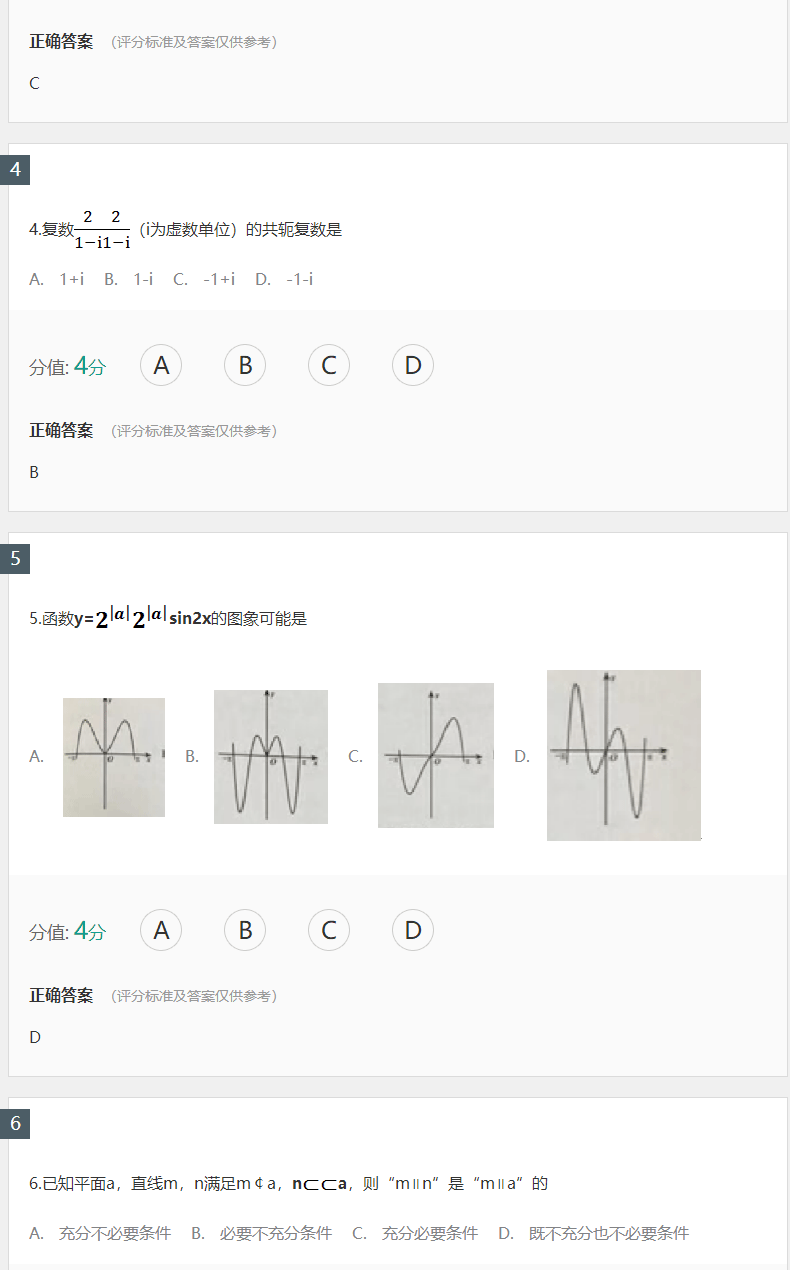This screenshot has width=790, height=1270.
Task: Select answer circle D for question 4
Action: point(412,365)
